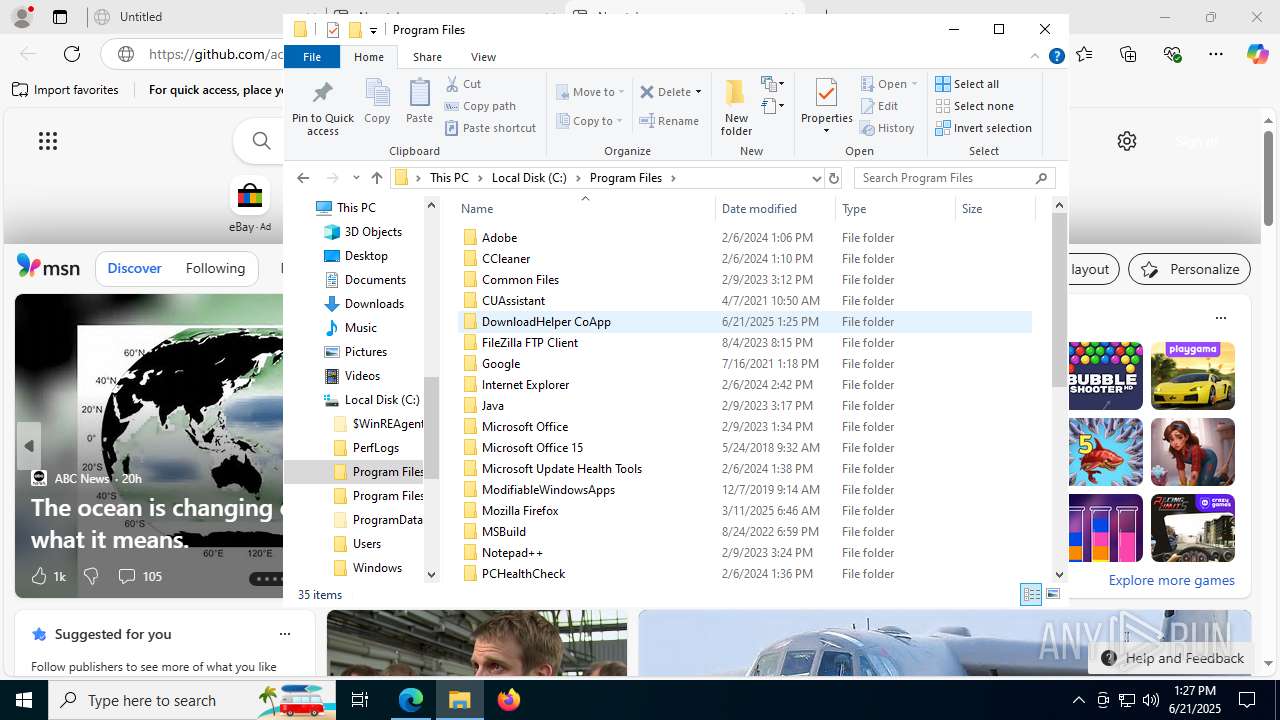Sort by the Size column

click(994, 209)
